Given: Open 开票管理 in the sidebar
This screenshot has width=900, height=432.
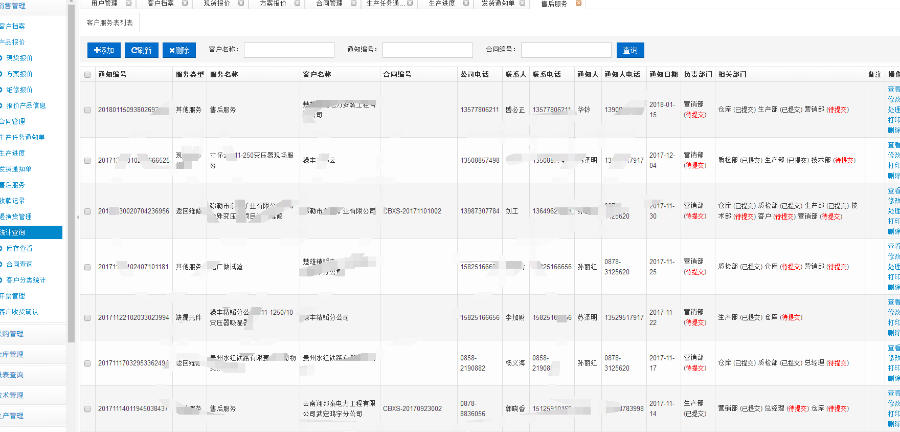Looking at the screenshot, I should 13,296.
